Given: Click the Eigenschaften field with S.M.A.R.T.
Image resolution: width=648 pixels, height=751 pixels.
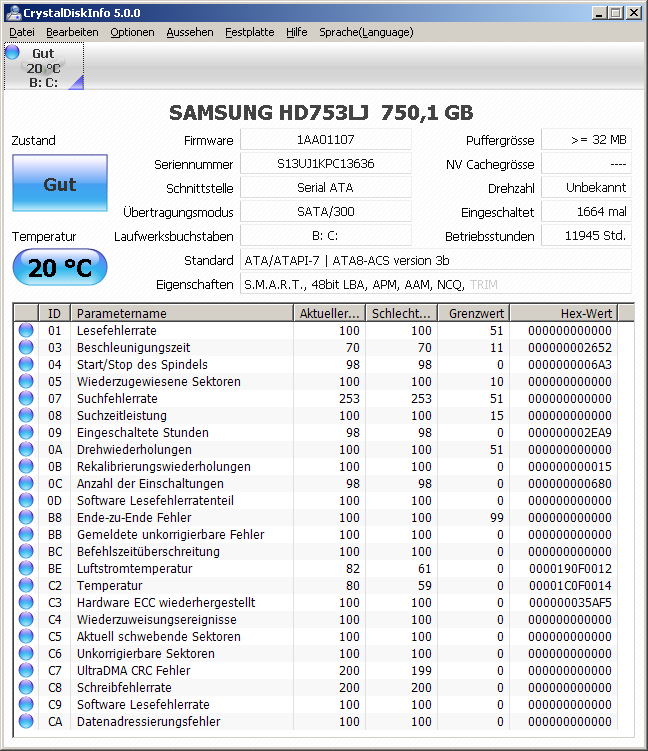Looking at the screenshot, I should [x=436, y=284].
